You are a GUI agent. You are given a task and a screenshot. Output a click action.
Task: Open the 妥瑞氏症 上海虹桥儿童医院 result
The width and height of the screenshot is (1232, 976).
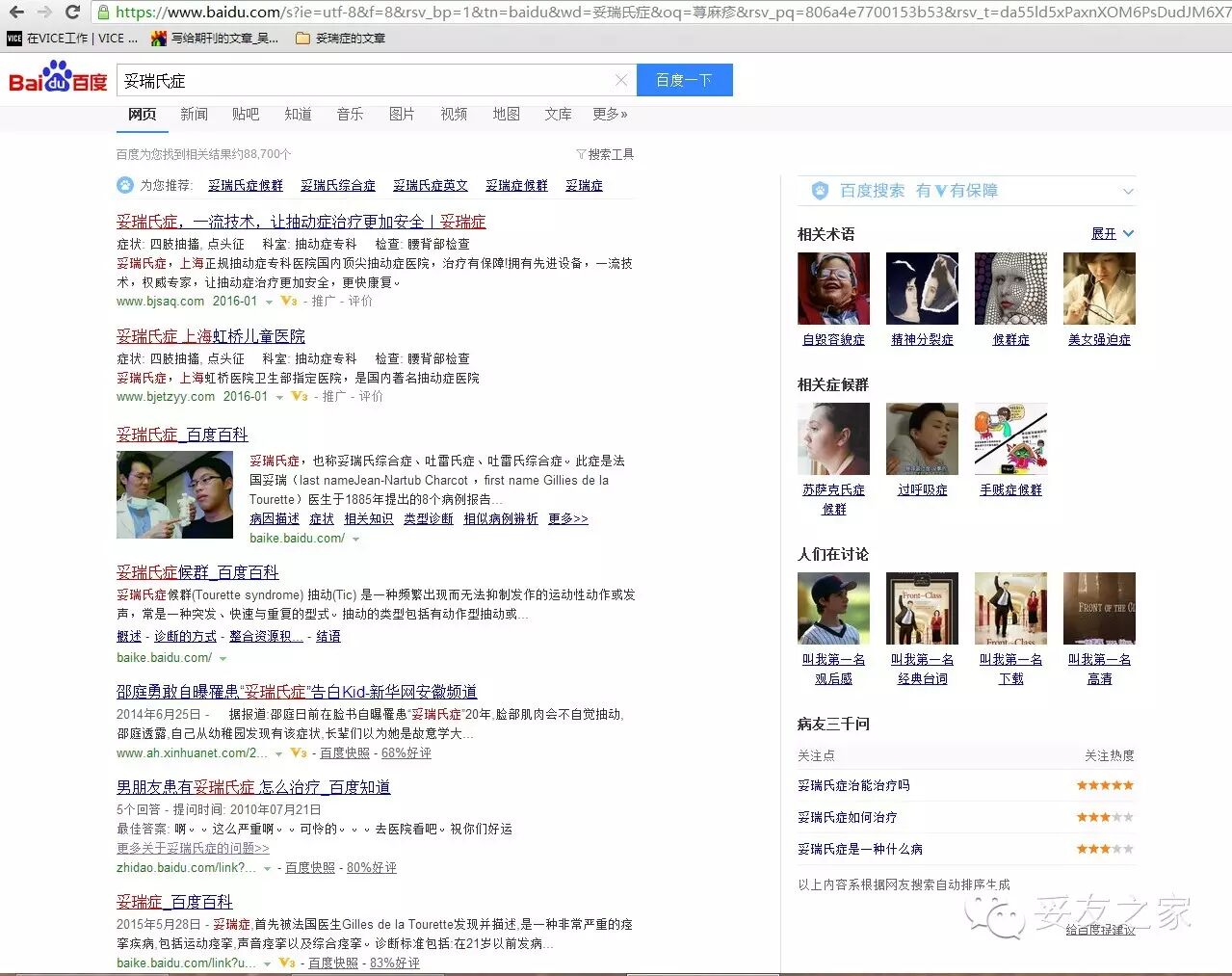click(x=211, y=336)
